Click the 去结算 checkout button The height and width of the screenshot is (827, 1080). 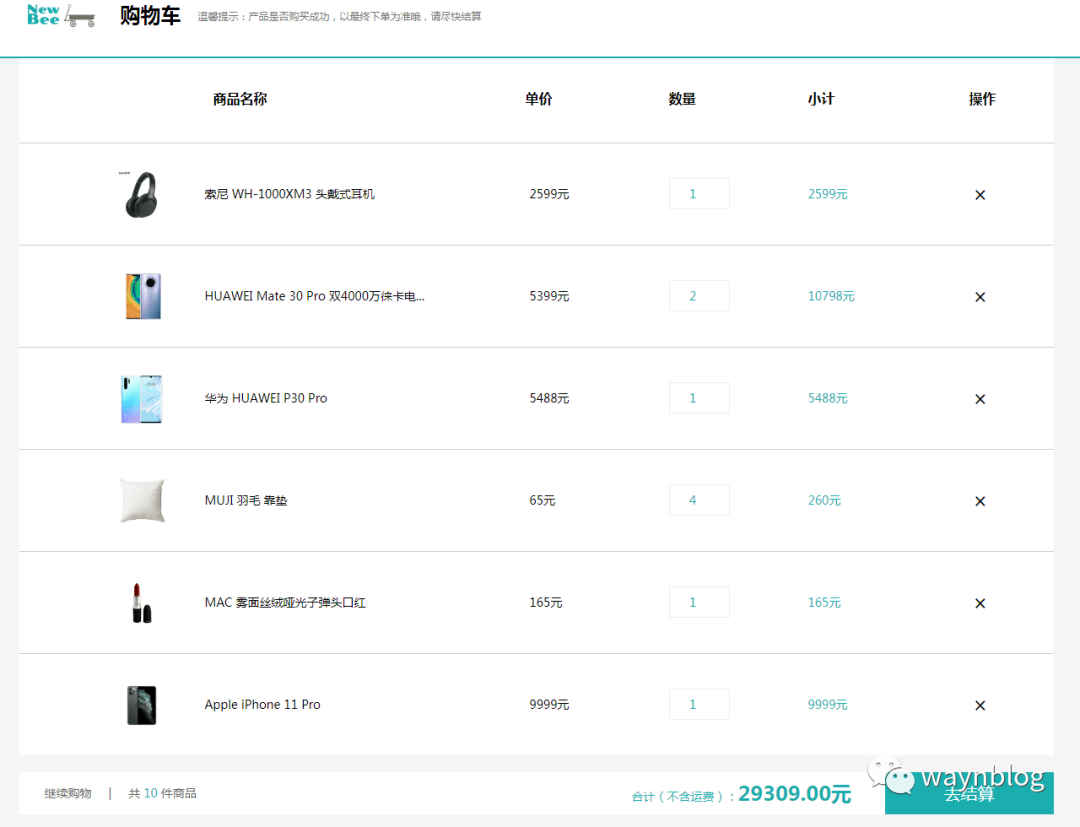tap(969, 793)
